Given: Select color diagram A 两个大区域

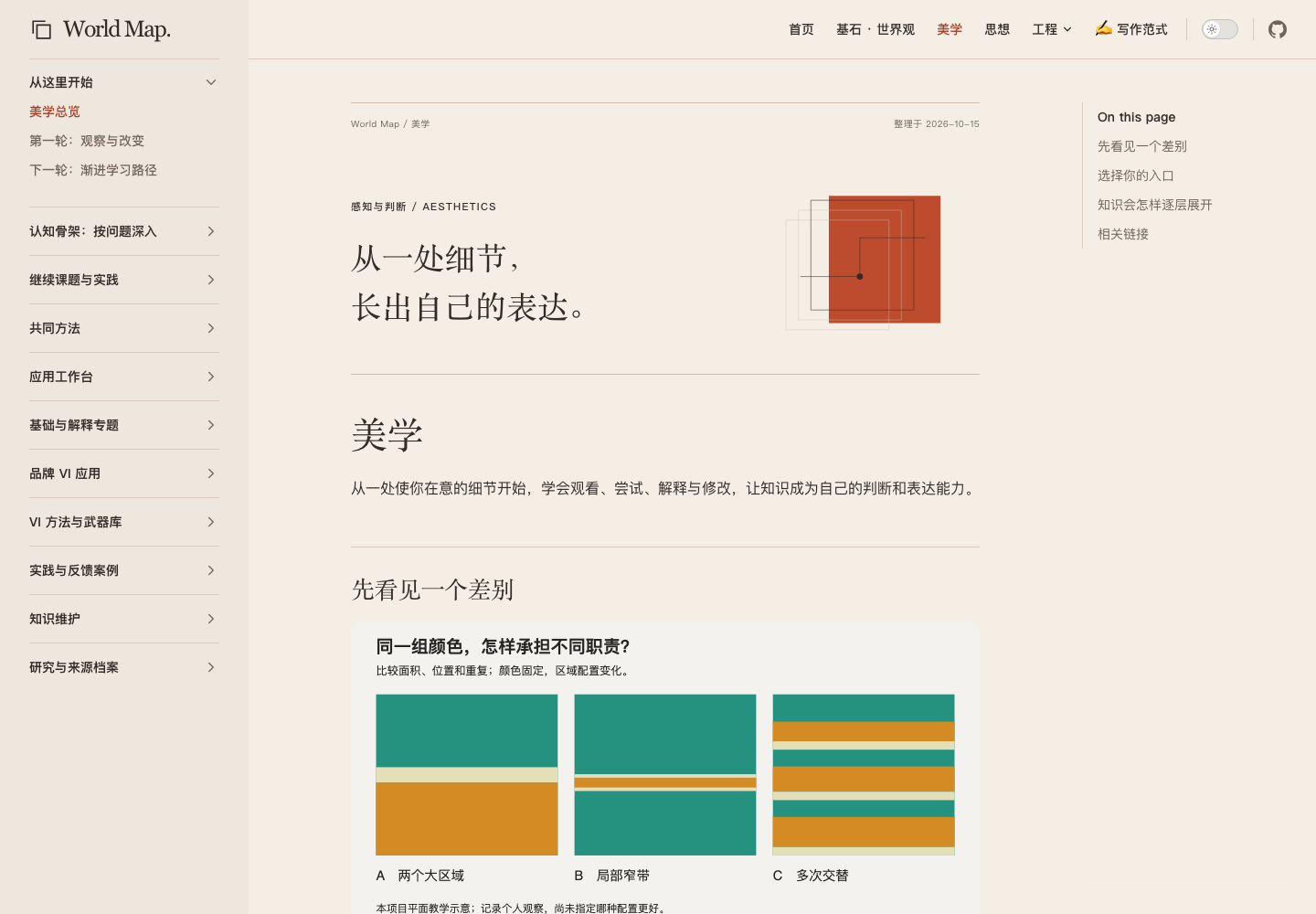Looking at the screenshot, I should coord(467,775).
